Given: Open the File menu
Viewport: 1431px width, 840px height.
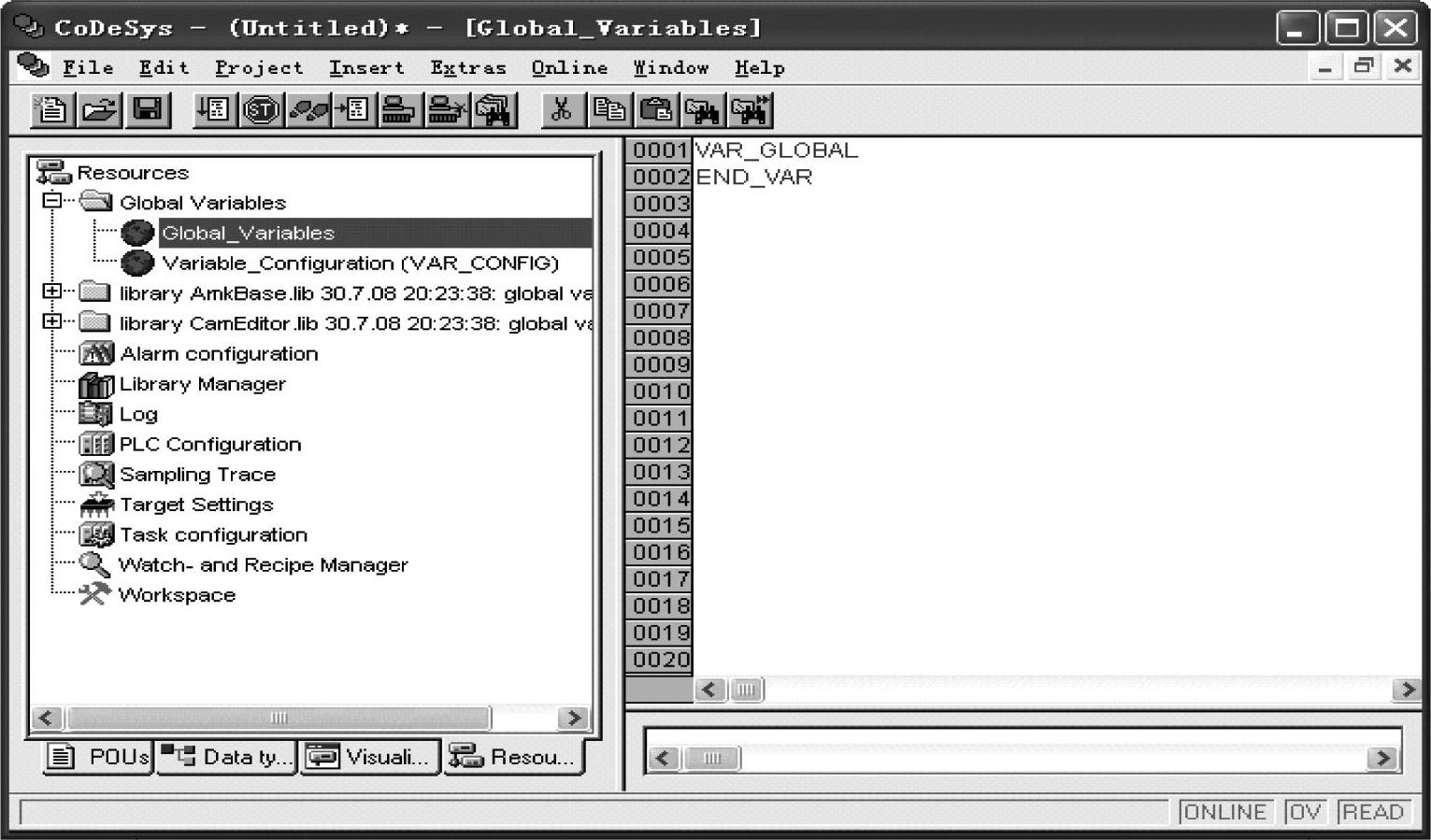Looking at the screenshot, I should pyautogui.click(x=88, y=68).
